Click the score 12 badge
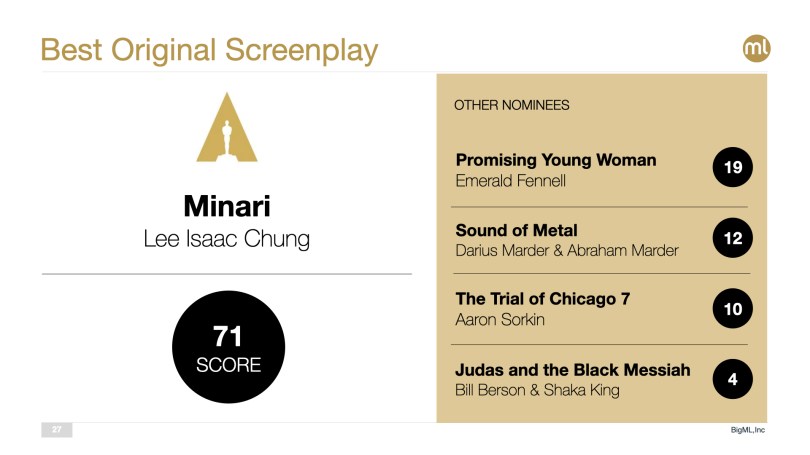This screenshot has height=455, width=810. point(732,238)
